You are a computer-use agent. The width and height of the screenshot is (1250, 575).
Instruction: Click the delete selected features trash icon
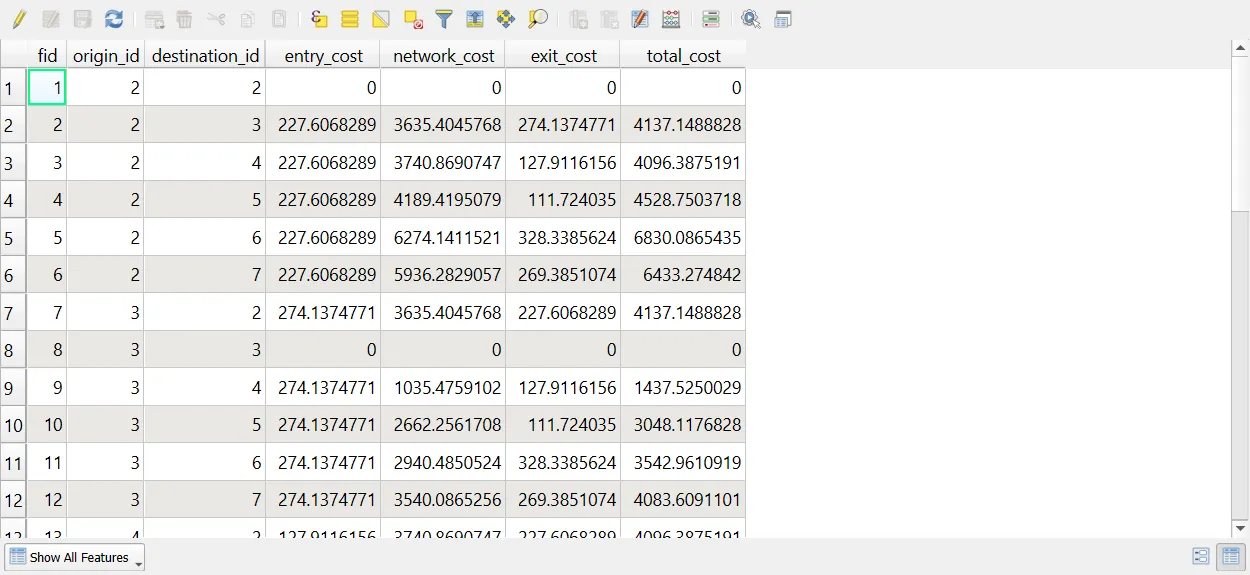coord(184,19)
